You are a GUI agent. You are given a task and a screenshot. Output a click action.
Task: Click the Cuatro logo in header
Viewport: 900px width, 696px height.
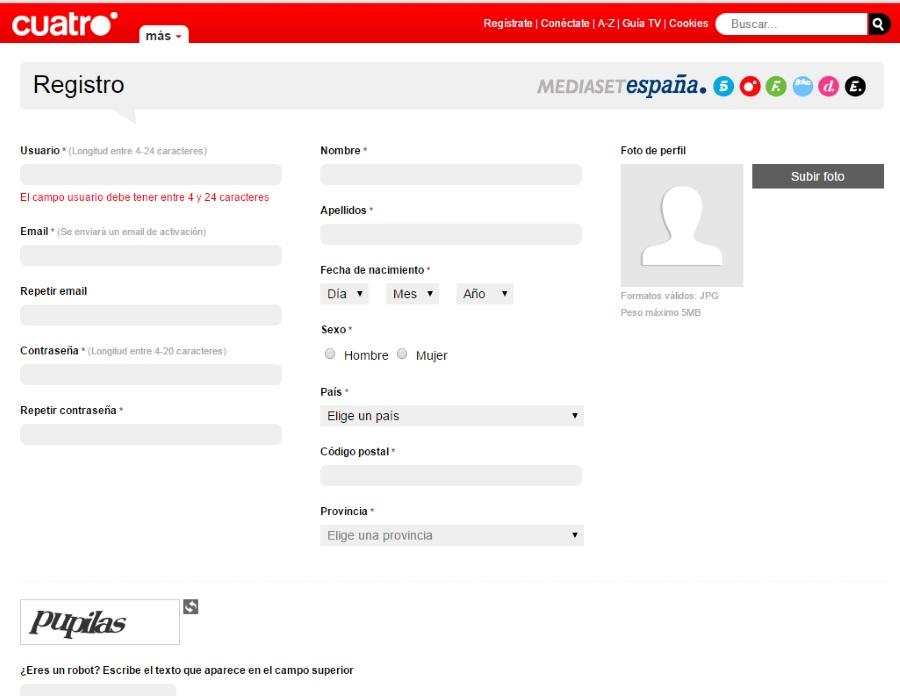(x=65, y=24)
